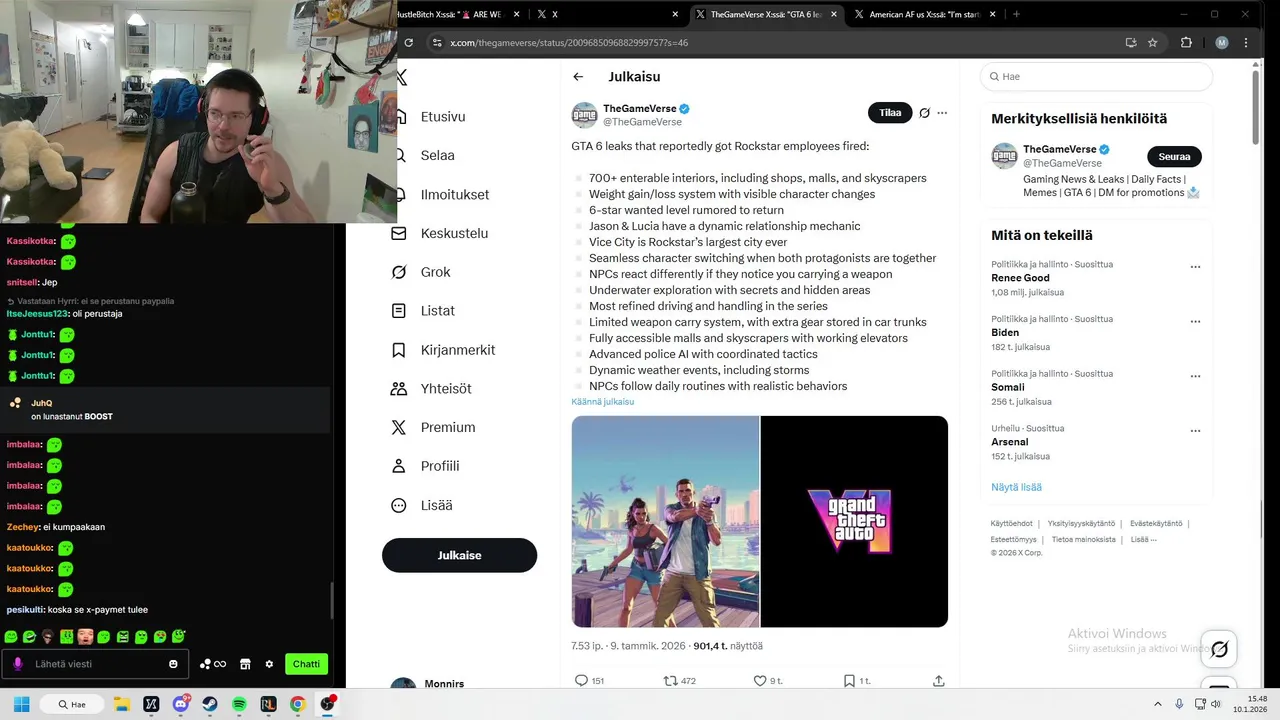
Task: Open the Renee Good trending topic
Action: (x=1020, y=278)
